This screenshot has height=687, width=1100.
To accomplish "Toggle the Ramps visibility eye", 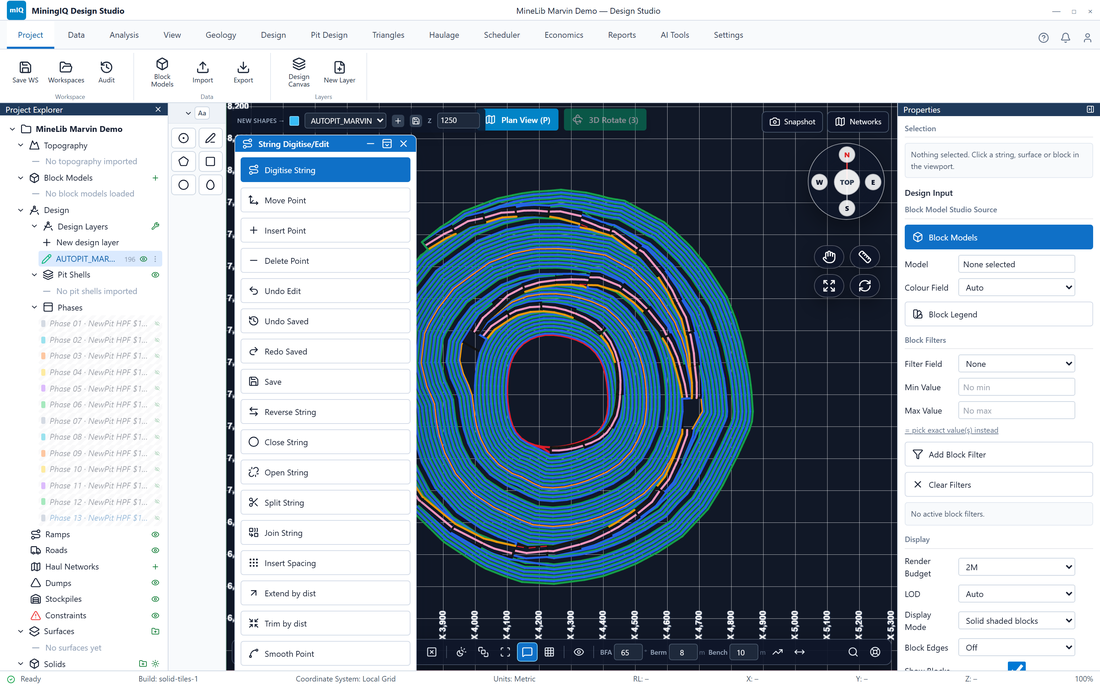I will tap(156, 535).
